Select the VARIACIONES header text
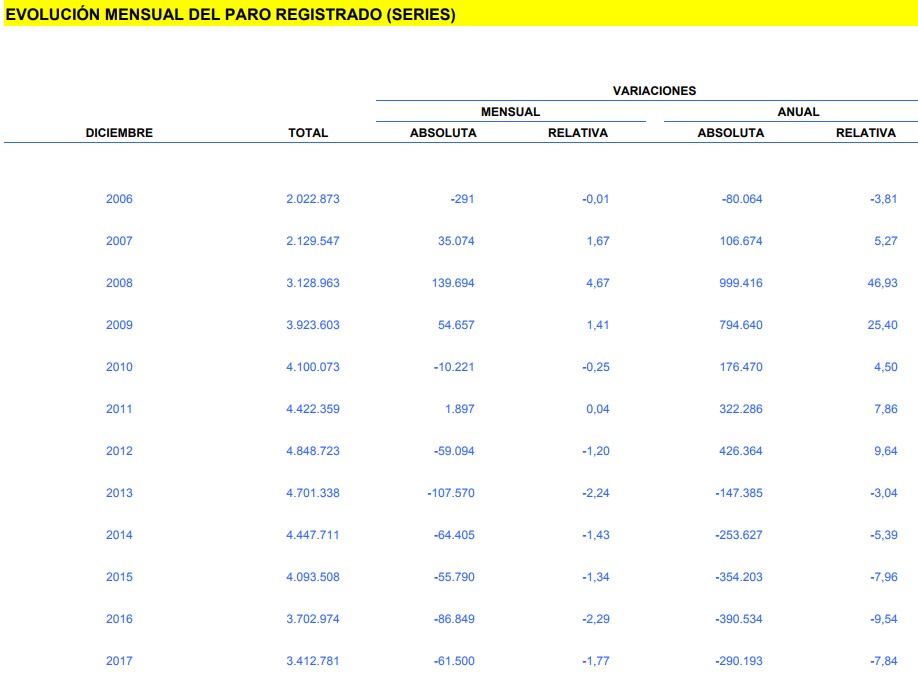Image resolution: width=918 pixels, height=677 pixels. click(654, 91)
